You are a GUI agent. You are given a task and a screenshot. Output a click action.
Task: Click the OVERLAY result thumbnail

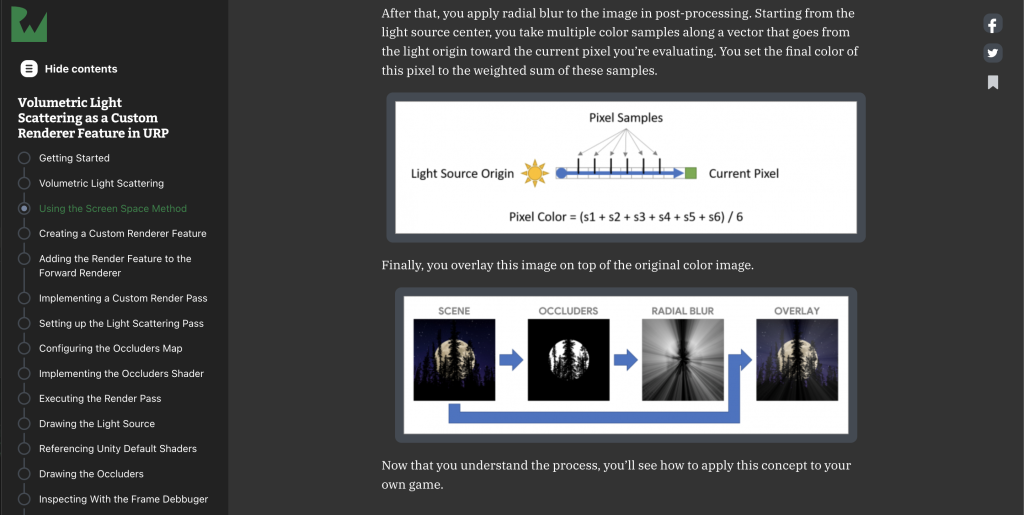pyautogui.click(x=797, y=360)
